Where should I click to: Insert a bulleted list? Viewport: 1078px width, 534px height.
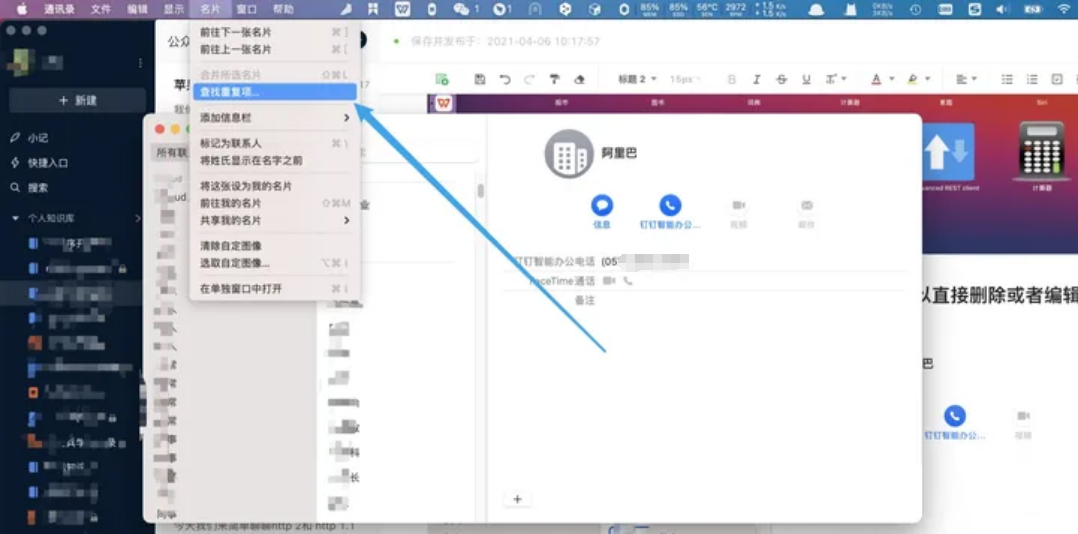(x=1006, y=79)
